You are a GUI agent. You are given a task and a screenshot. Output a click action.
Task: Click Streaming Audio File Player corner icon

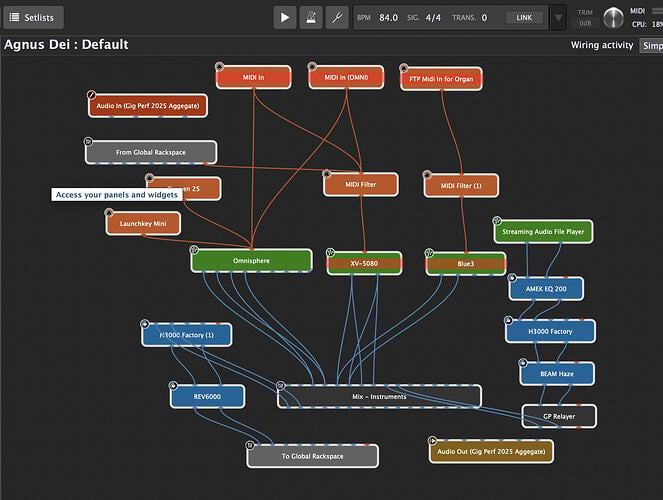click(x=497, y=221)
